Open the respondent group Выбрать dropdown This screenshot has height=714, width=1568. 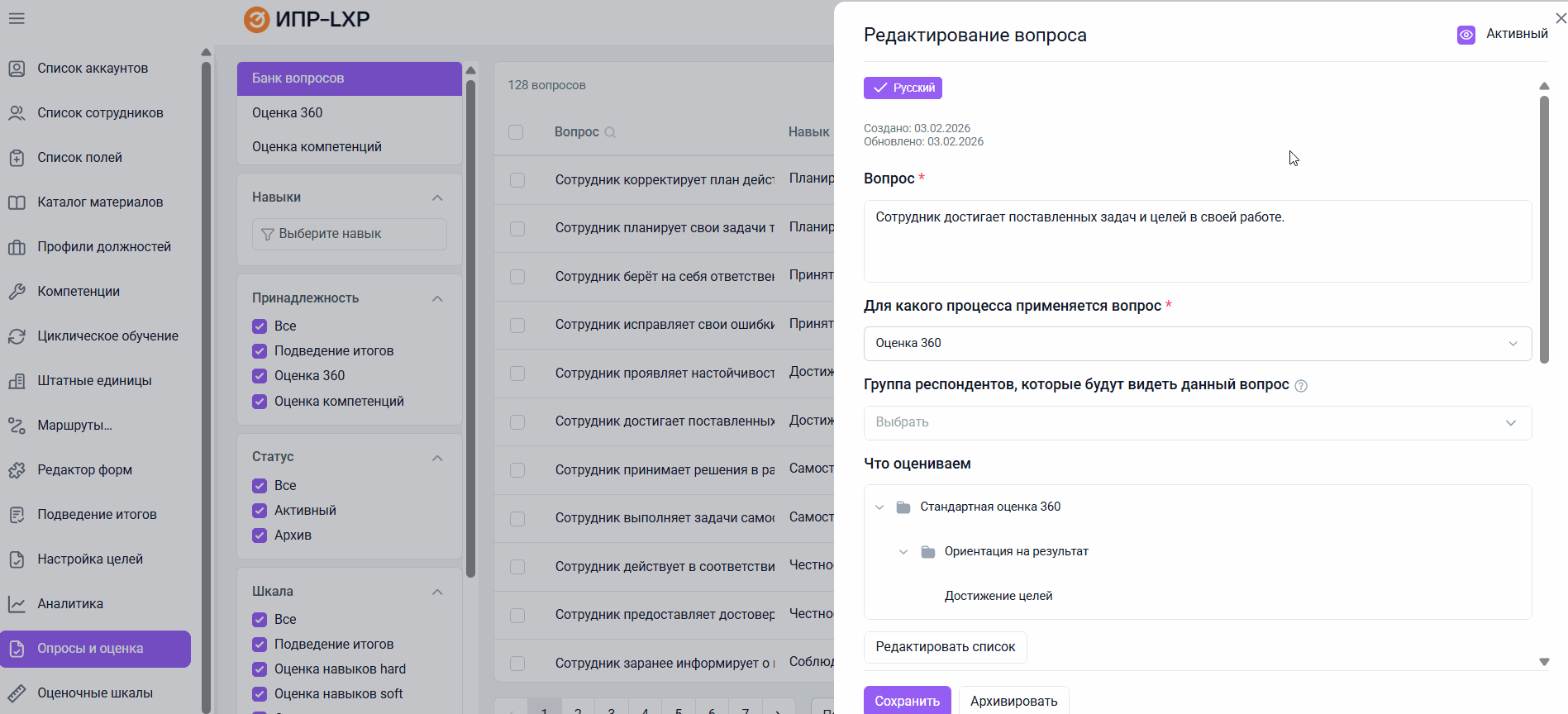[x=1197, y=423]
